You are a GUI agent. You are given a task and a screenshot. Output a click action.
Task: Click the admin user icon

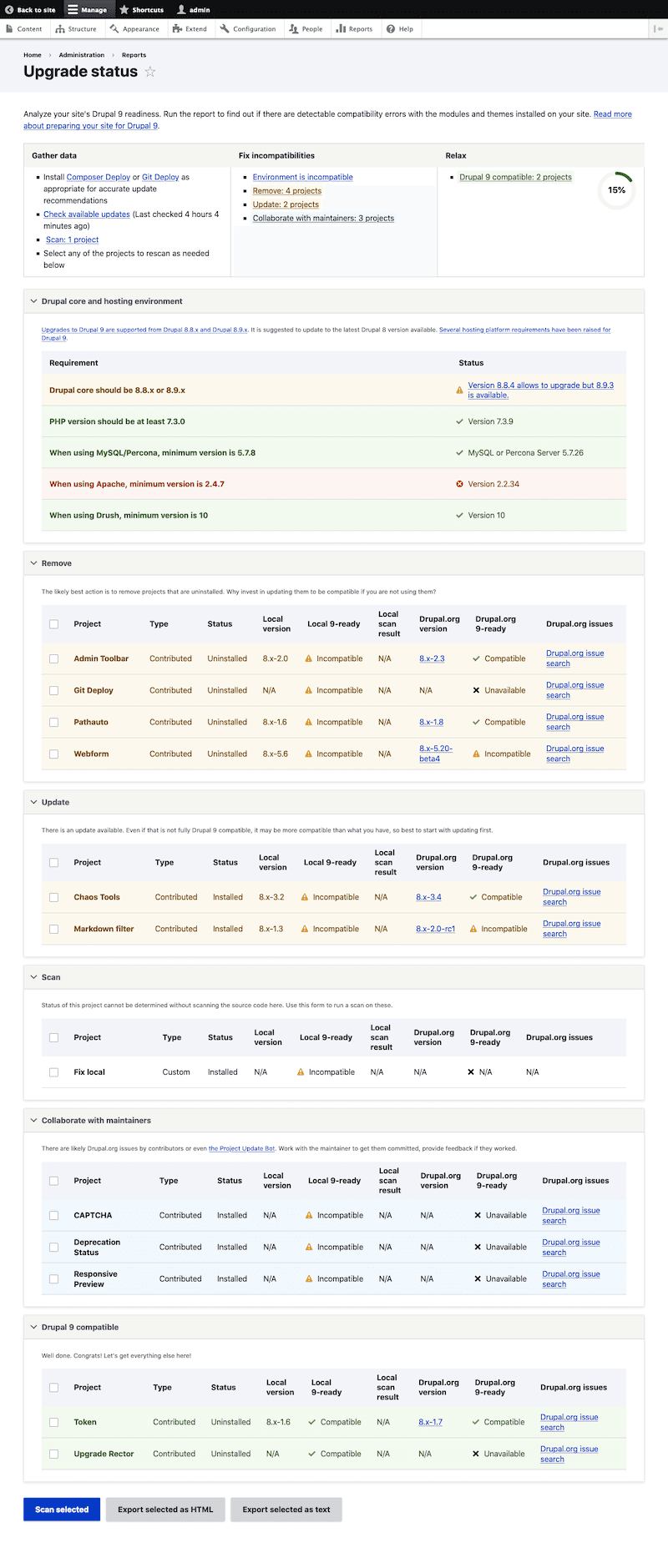(x=181, y=10)
